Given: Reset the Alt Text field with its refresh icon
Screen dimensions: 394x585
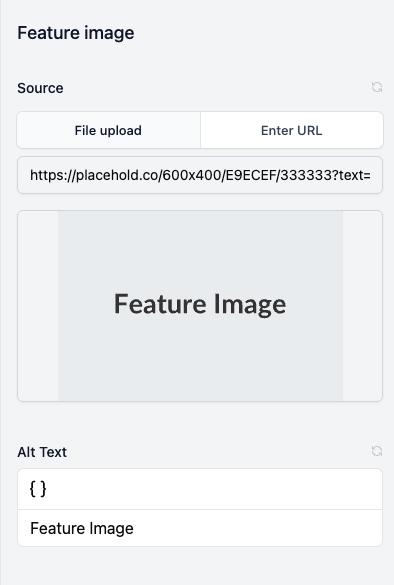Looking at the screenshot, I should tap(377, 451).
